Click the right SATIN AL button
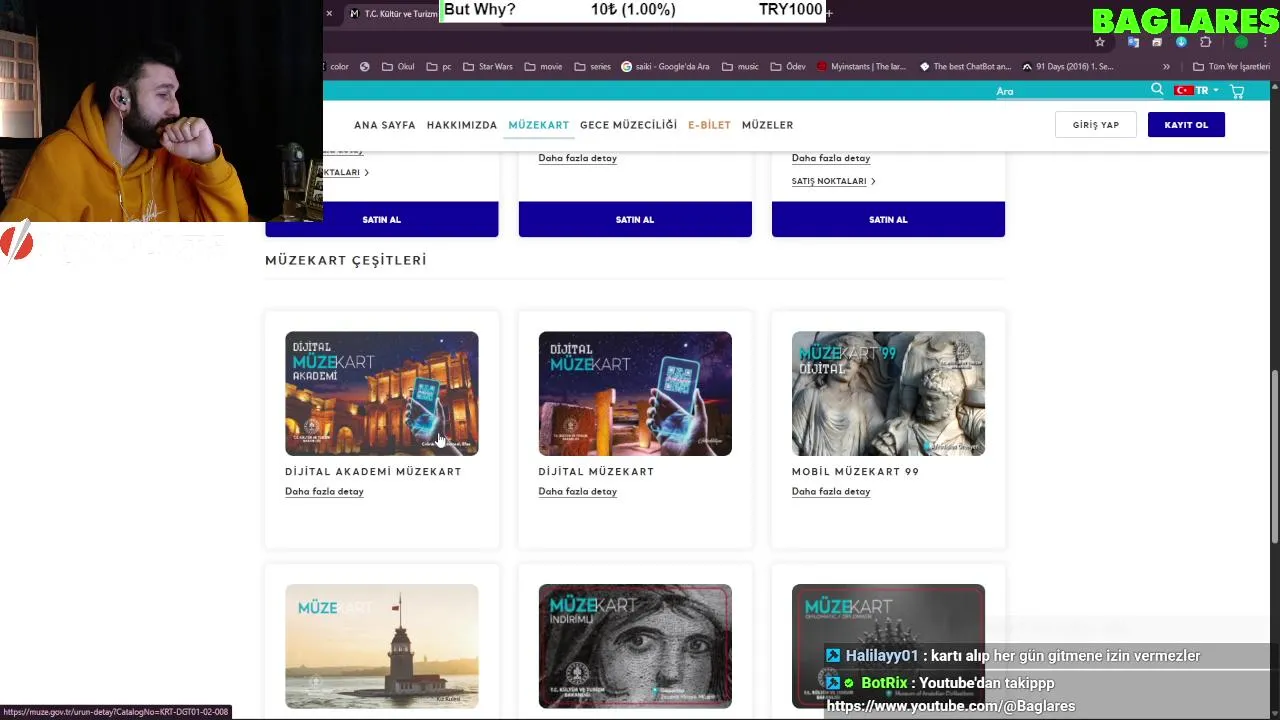The height and width of the screenshot is (720, 1280). (888, 219)
